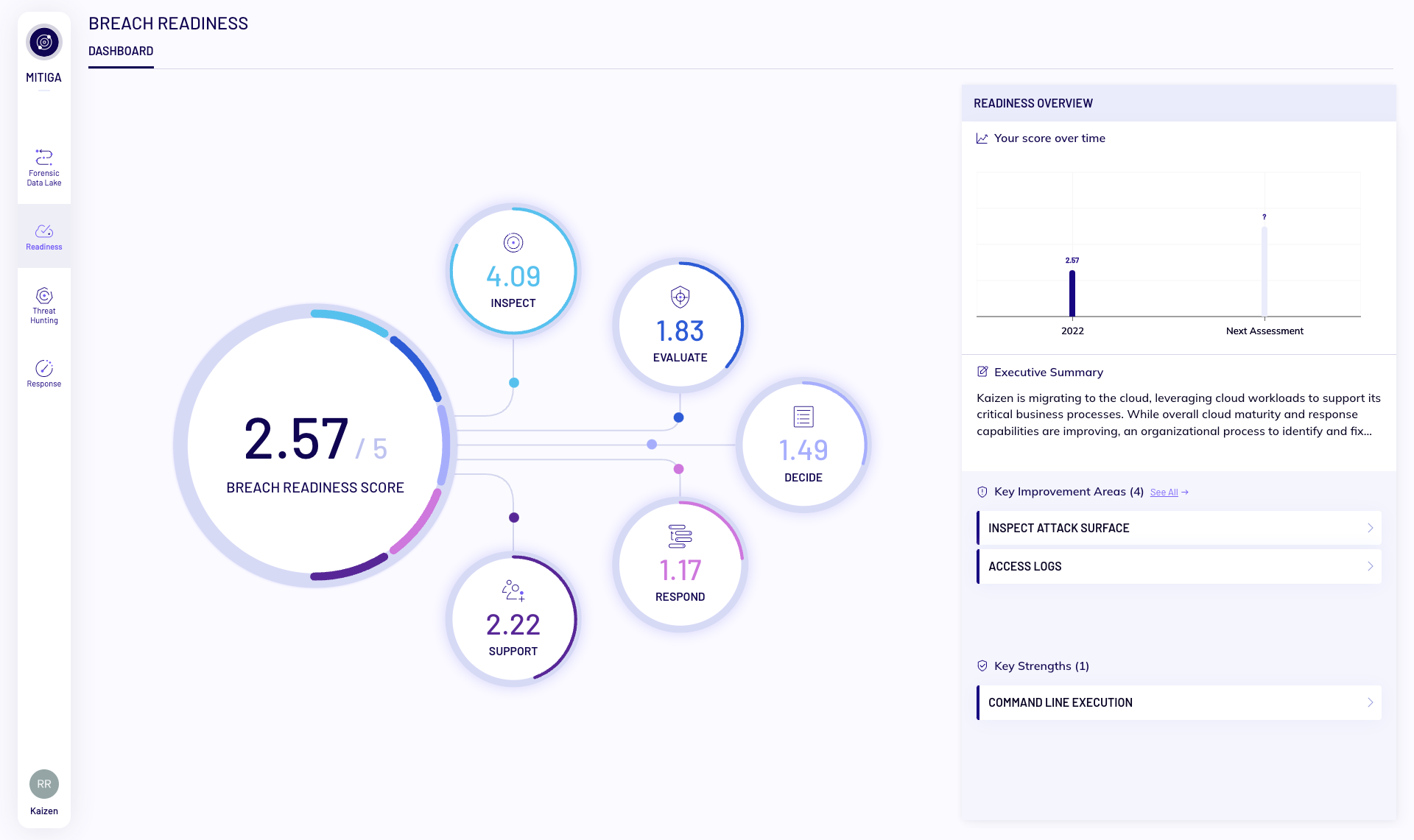
Task: Click the score over time chart icon
Action: point(981,138)
